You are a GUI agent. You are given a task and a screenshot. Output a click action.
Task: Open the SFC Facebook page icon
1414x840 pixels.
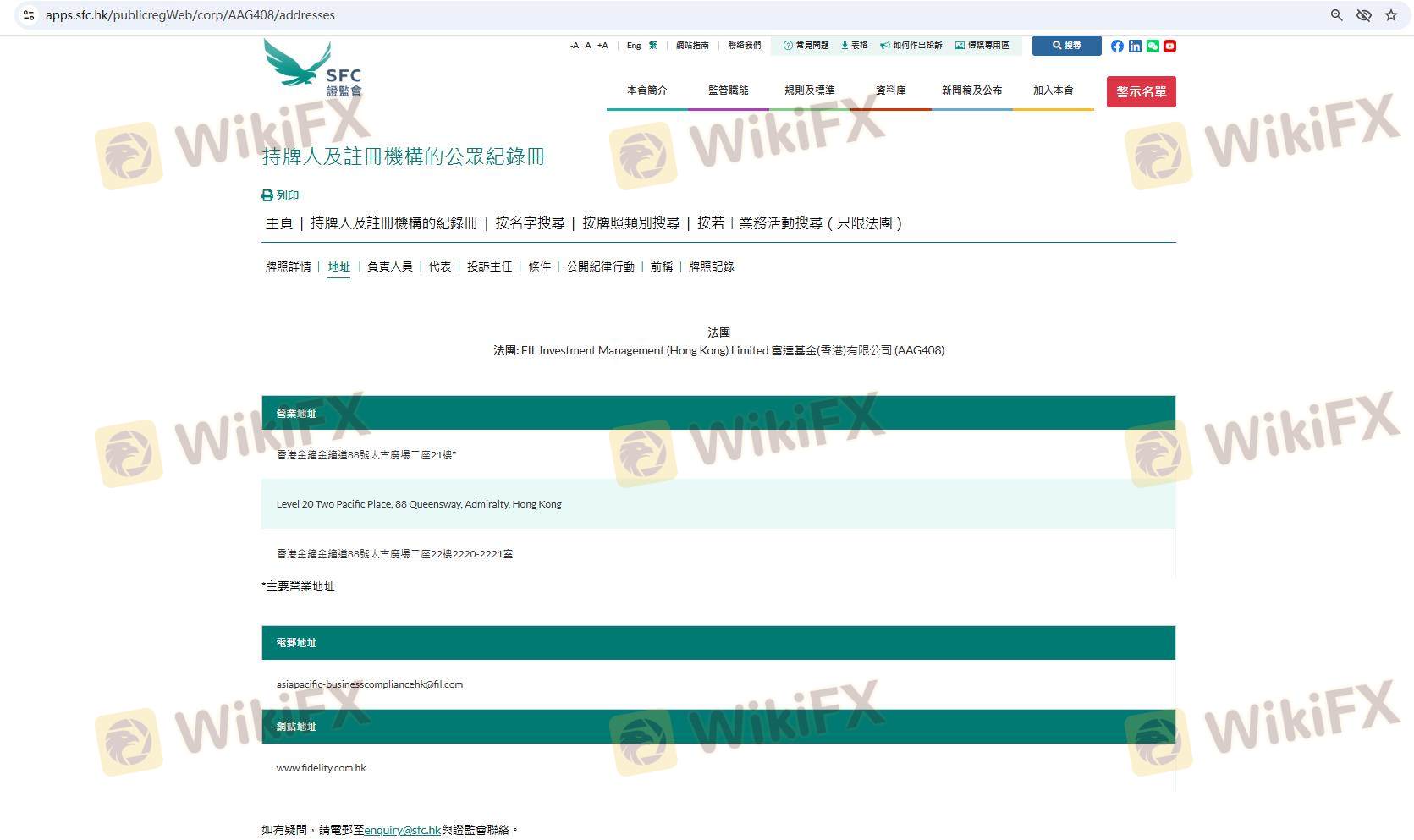[x=1117, y=46]
